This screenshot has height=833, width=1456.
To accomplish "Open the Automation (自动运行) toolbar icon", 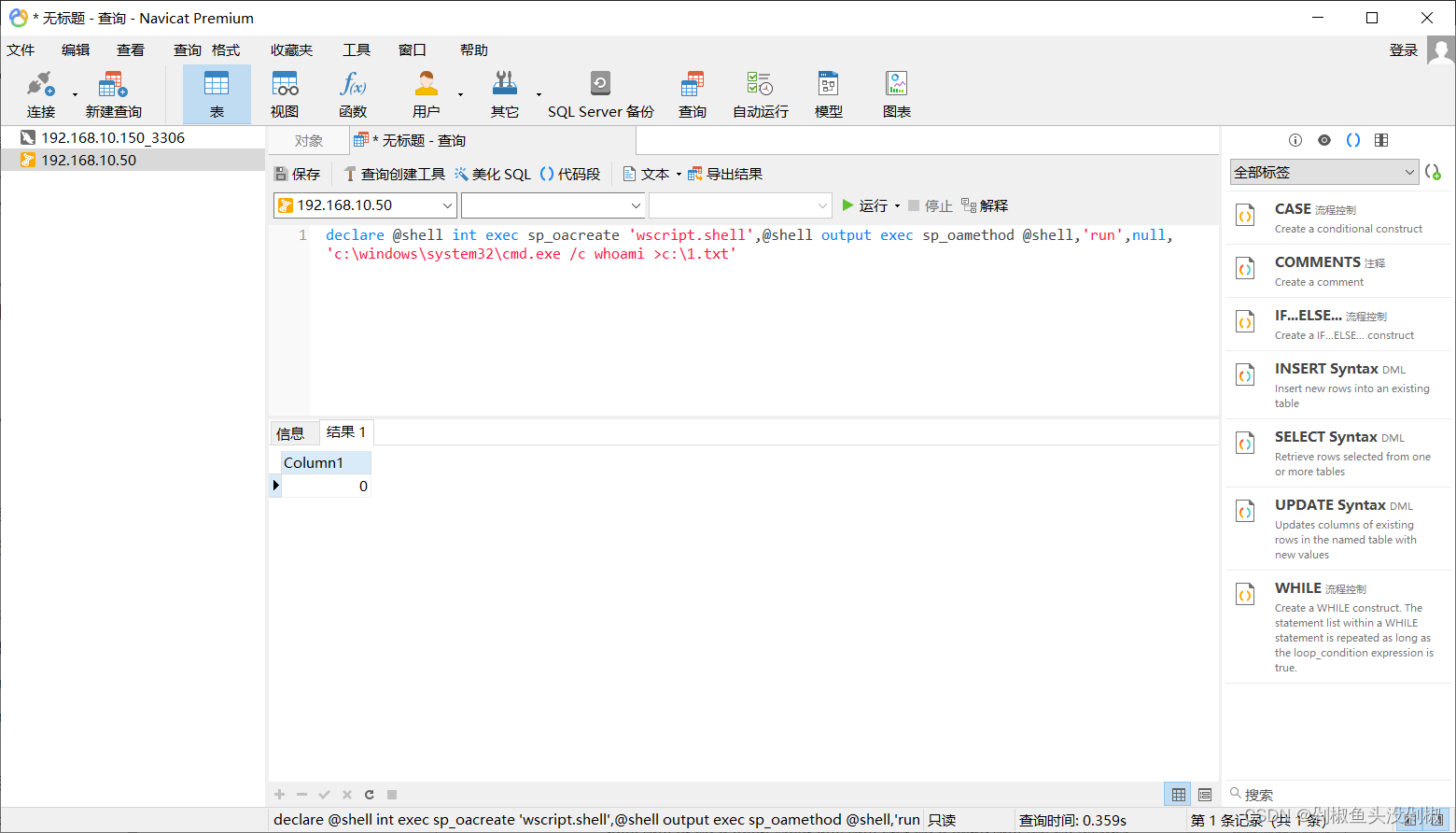I will 760,94.
